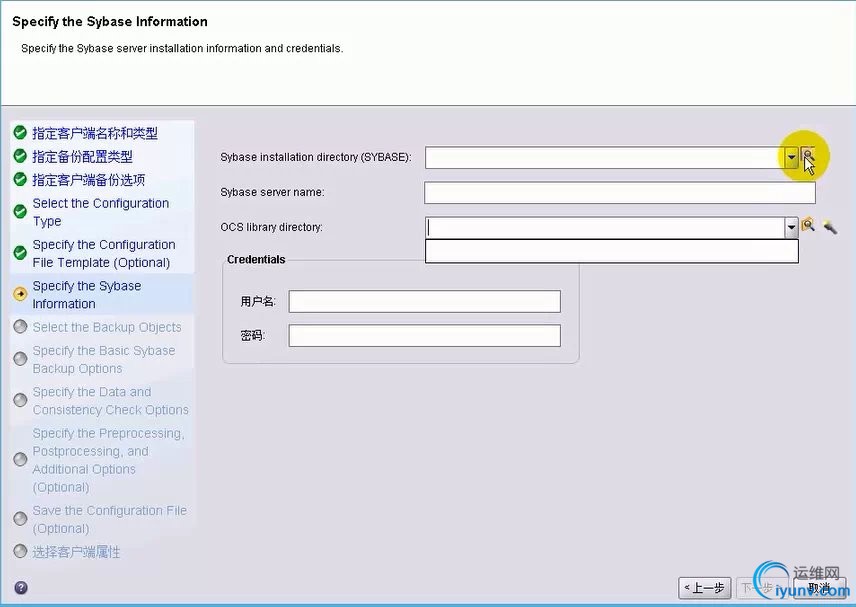Viewport: 856px width, 607px height.
Task: Click the Save the Configuration File (Optional) text
Action: pos(109,519)
